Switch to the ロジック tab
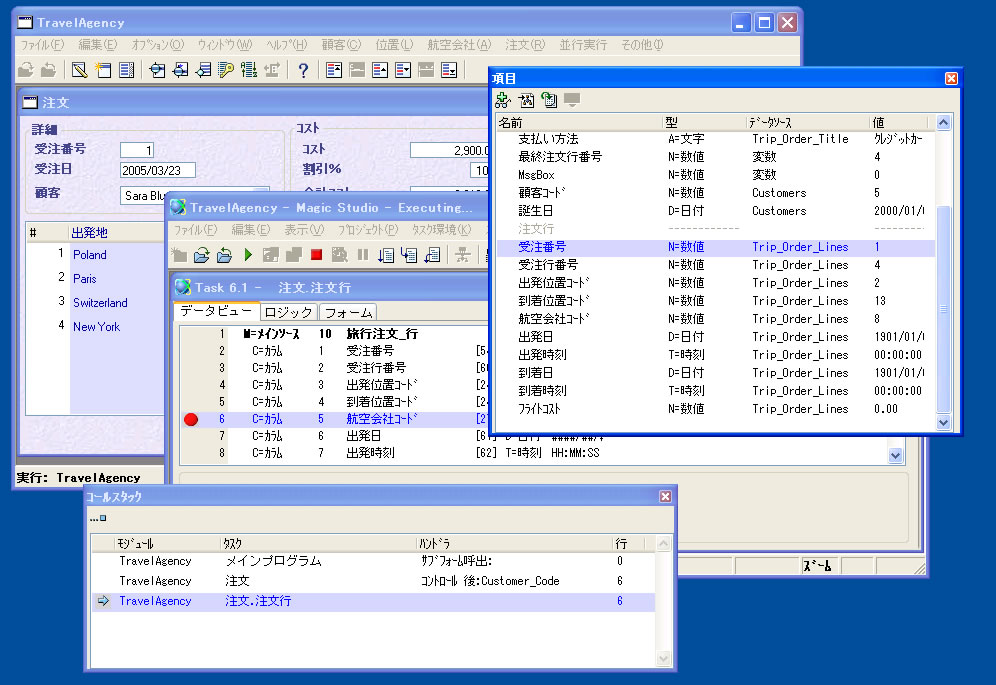 pyautogui.click(x=288, y=312)
